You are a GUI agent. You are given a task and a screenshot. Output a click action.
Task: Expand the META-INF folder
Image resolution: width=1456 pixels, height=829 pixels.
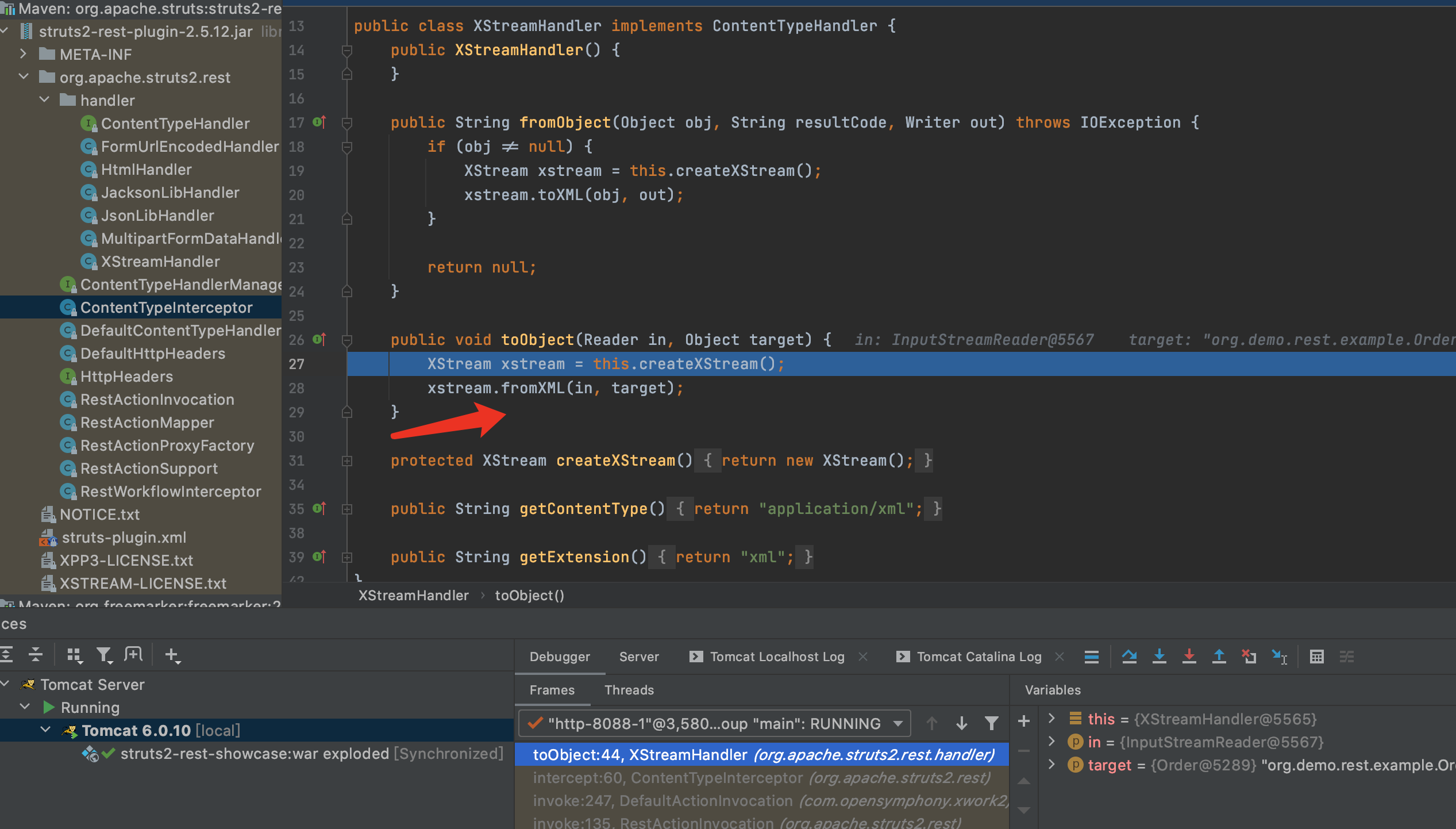pos(24,54)
